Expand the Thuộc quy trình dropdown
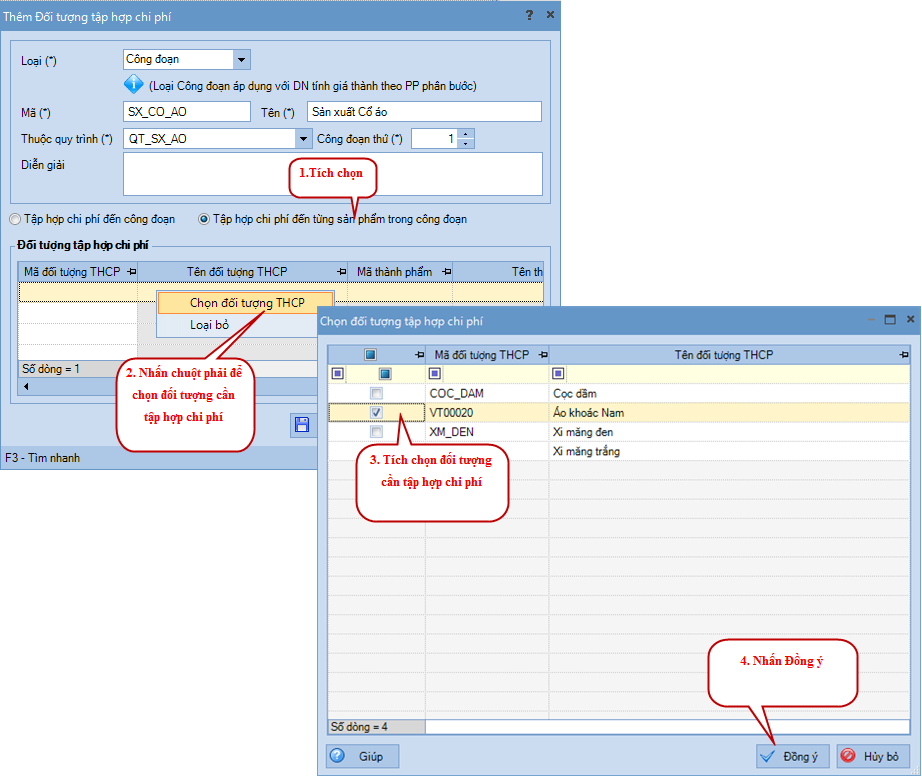922x779 pixels. (303, 139)
